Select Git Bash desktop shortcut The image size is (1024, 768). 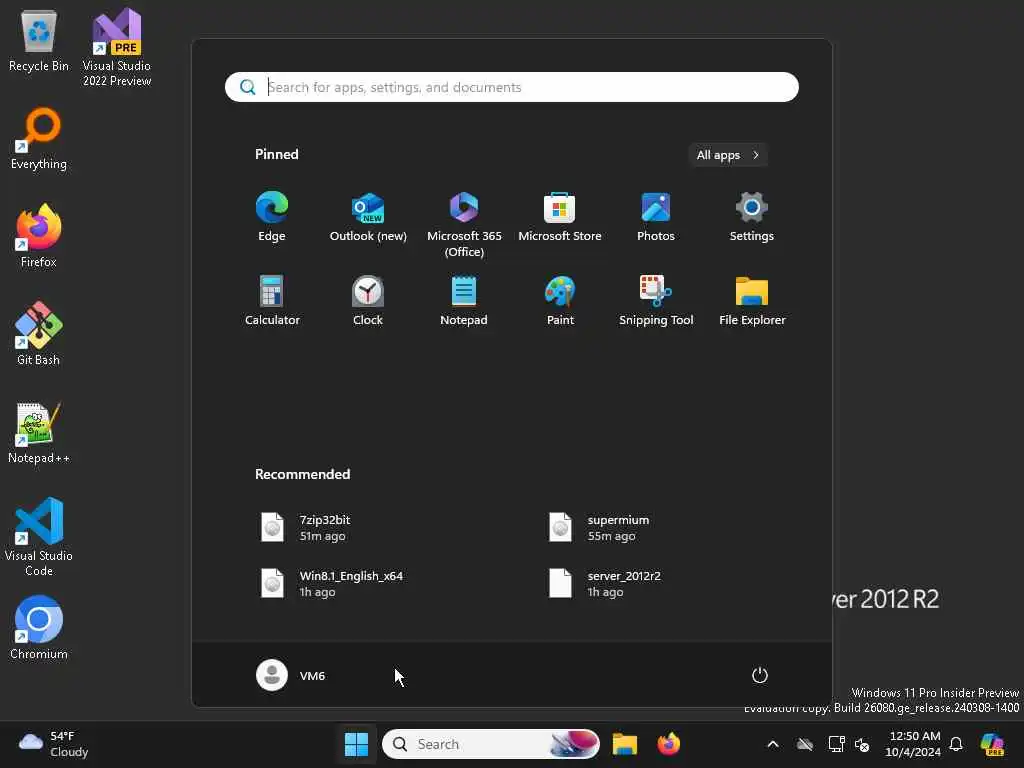(39, 334)
